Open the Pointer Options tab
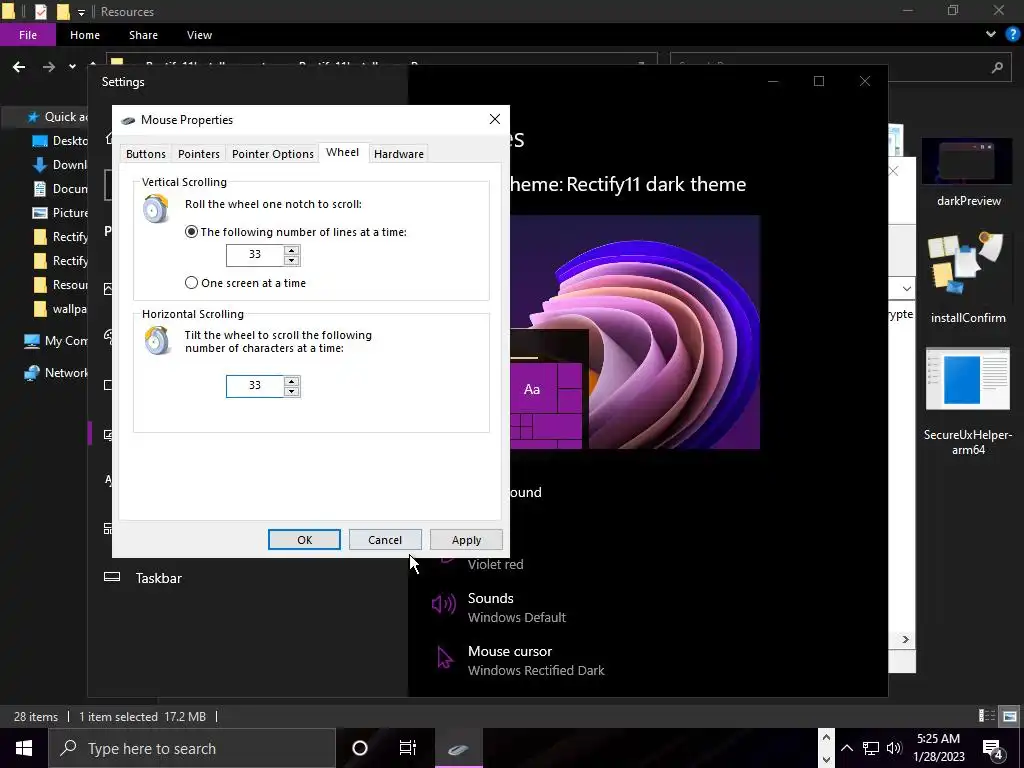The width and height of the screenshot is (1024, 768). click(x=273, y=153)
